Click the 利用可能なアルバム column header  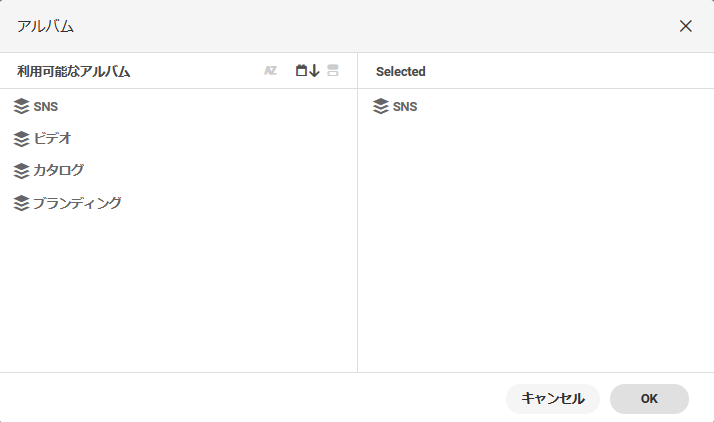(x=74, y=71)
